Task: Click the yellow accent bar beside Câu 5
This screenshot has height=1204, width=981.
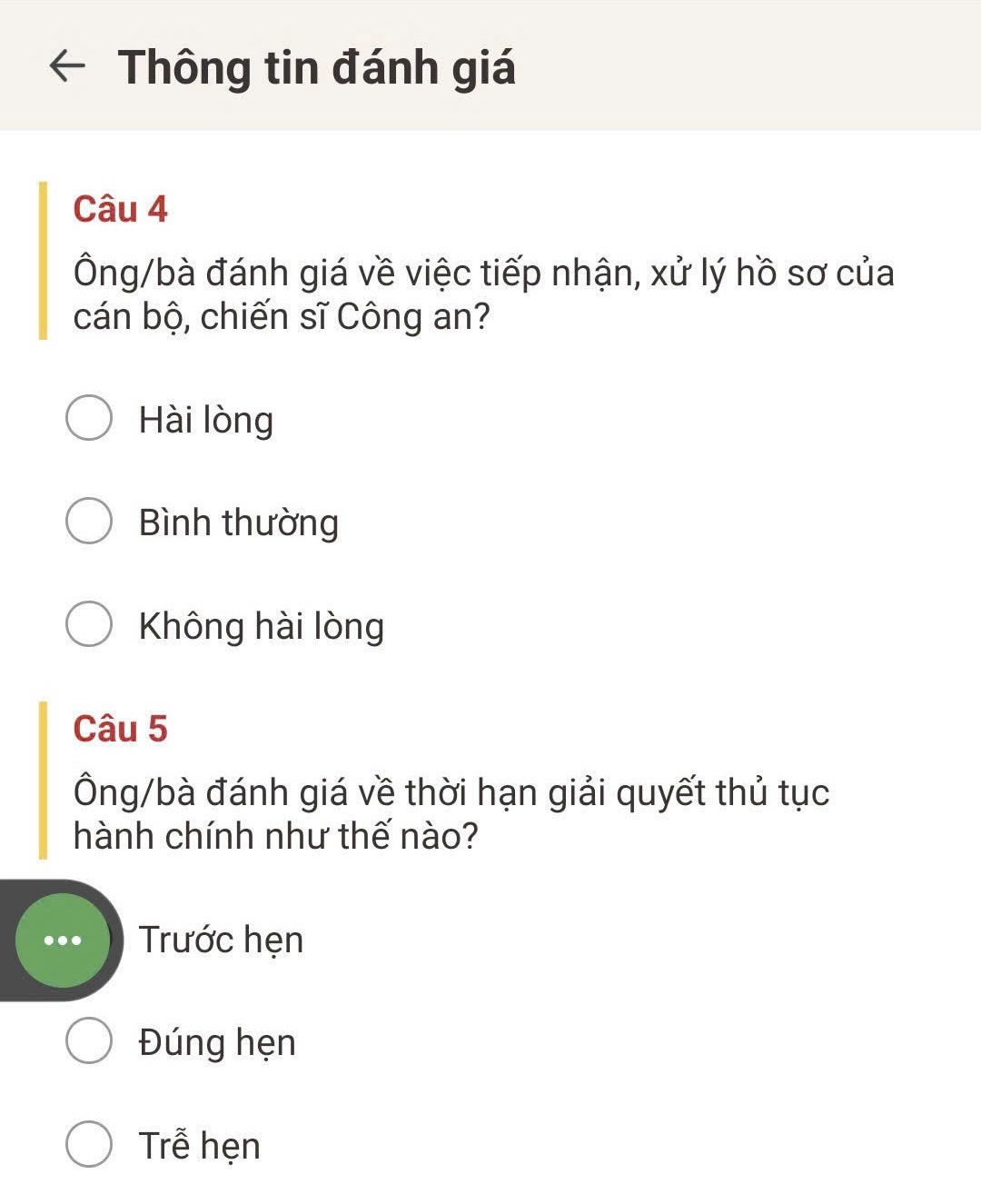Action: [43, 781]
